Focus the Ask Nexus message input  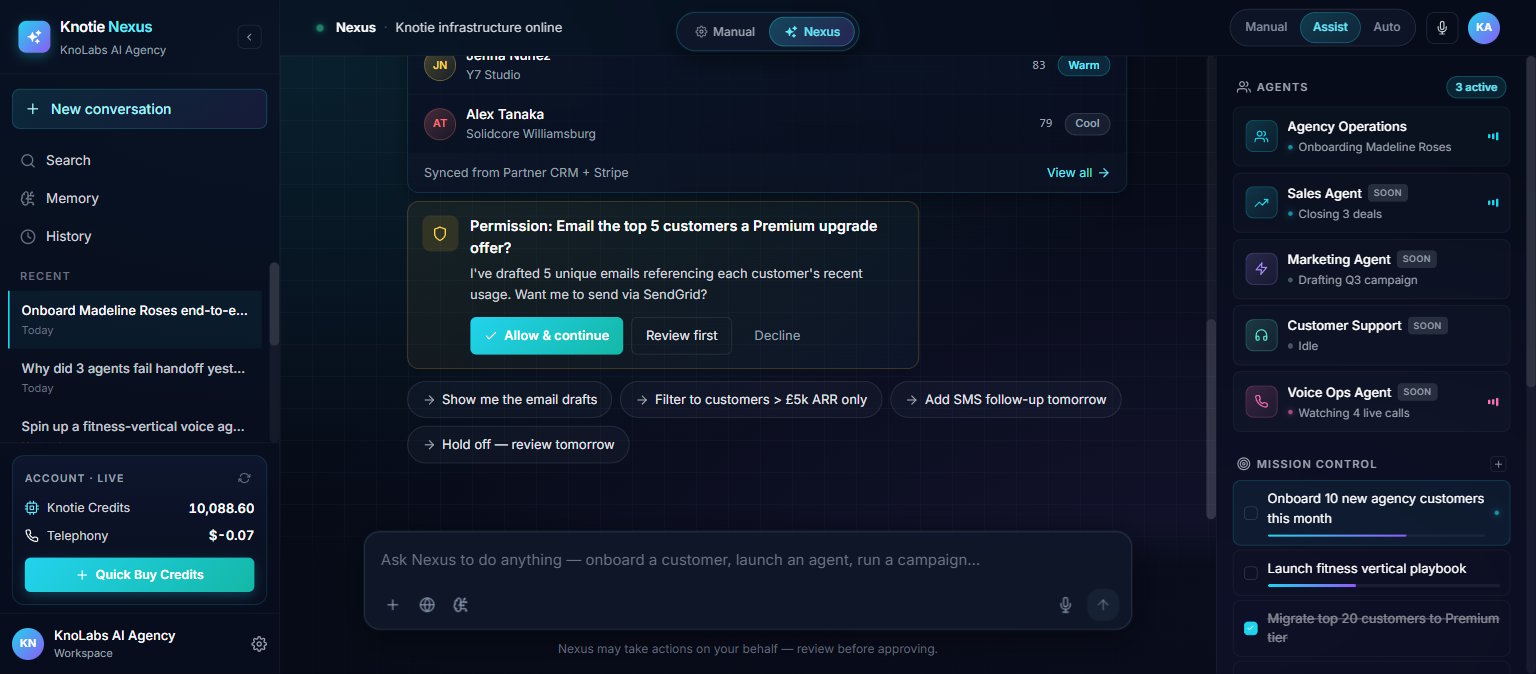pyautogui.click(x=747, y=560)
